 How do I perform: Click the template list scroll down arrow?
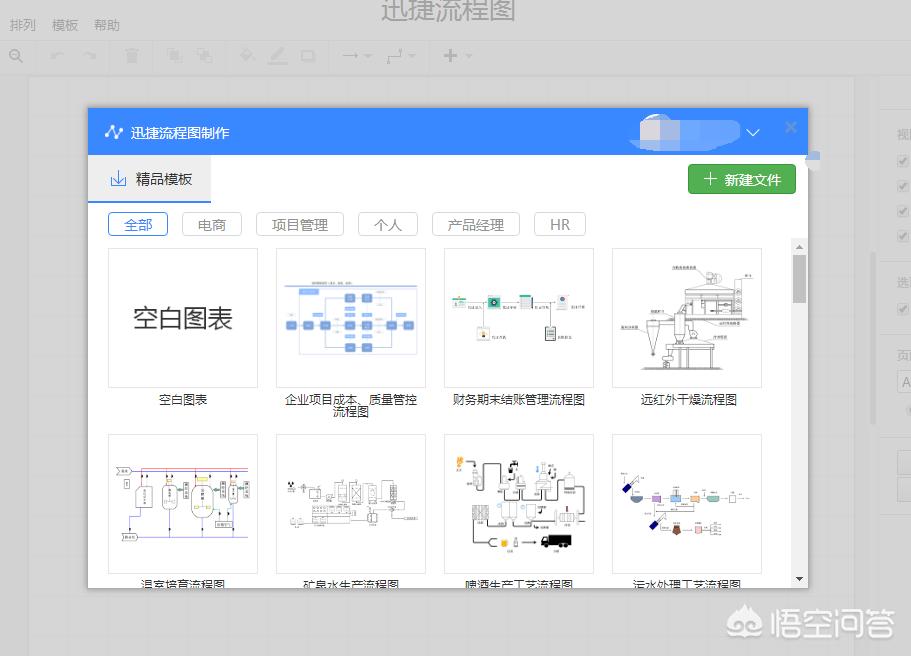click(799, 579)
